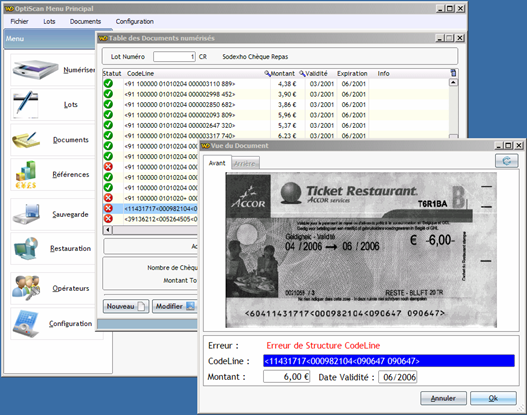This screenshot has height=415, width=527.
Task: Open the Numériser scanner icon in the menu
Action: (x=35, y=70)
